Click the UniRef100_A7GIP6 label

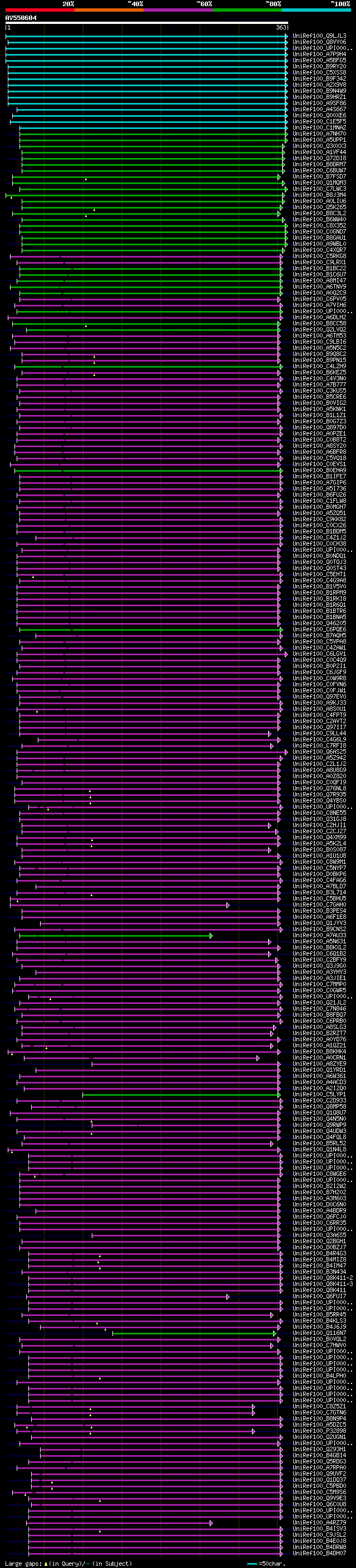[319, 482]
